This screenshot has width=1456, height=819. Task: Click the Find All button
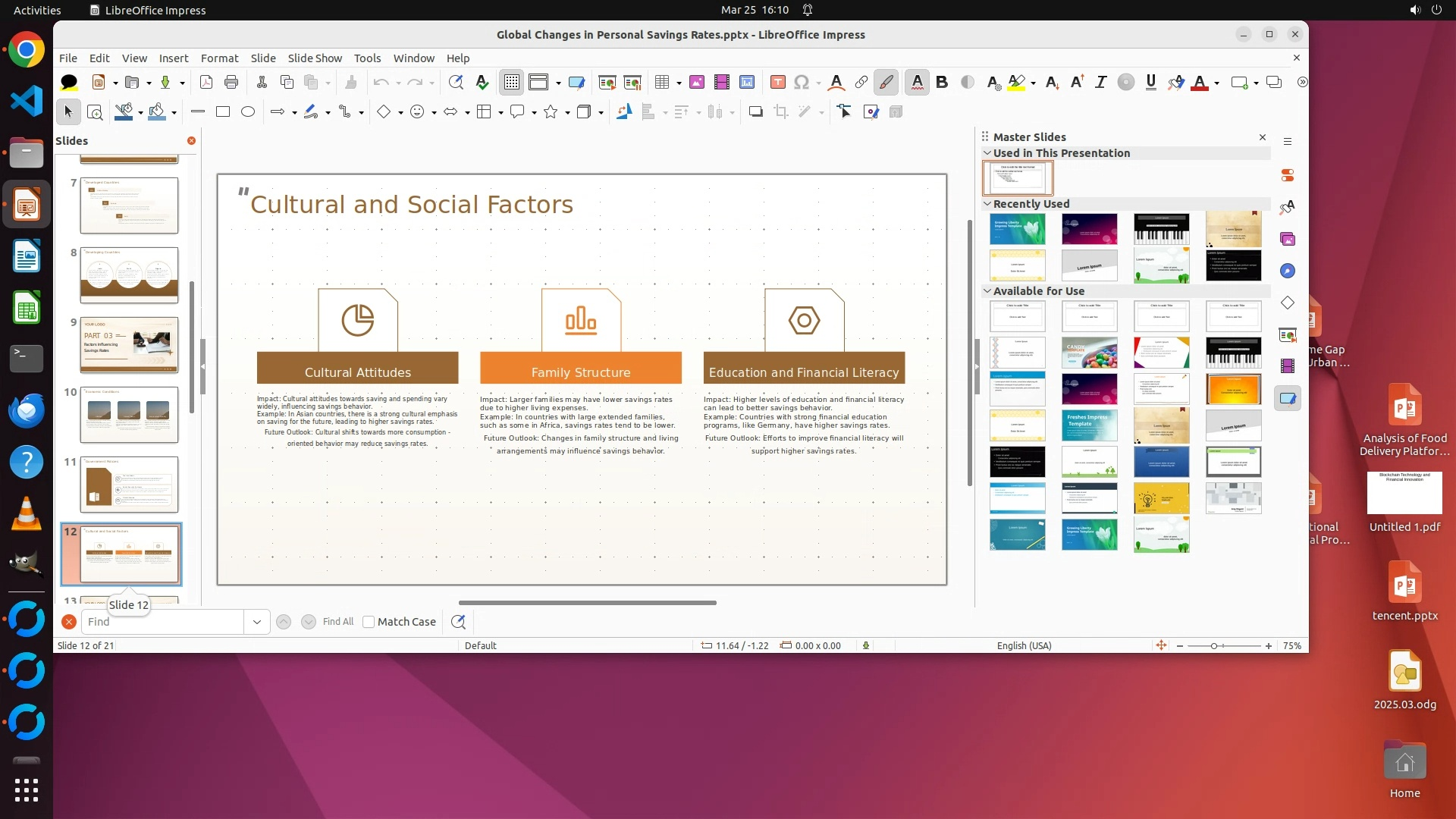337,622
